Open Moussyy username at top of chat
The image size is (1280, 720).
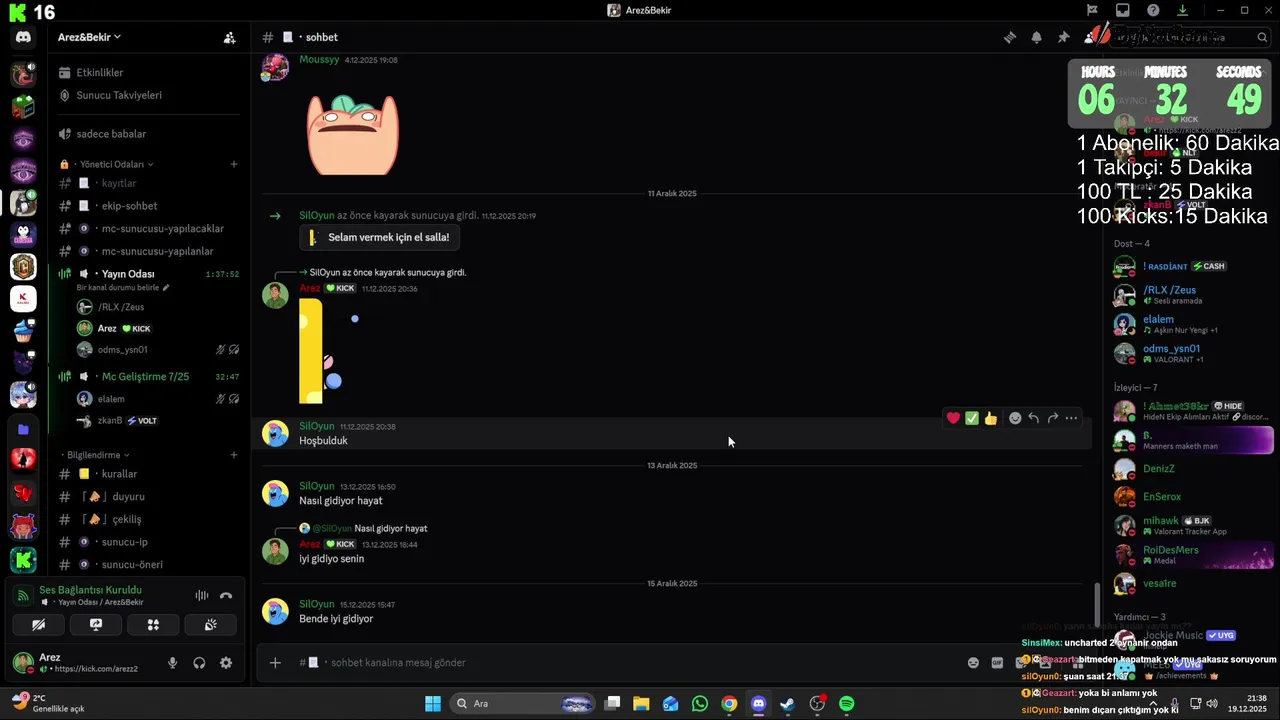click(319, 60)
